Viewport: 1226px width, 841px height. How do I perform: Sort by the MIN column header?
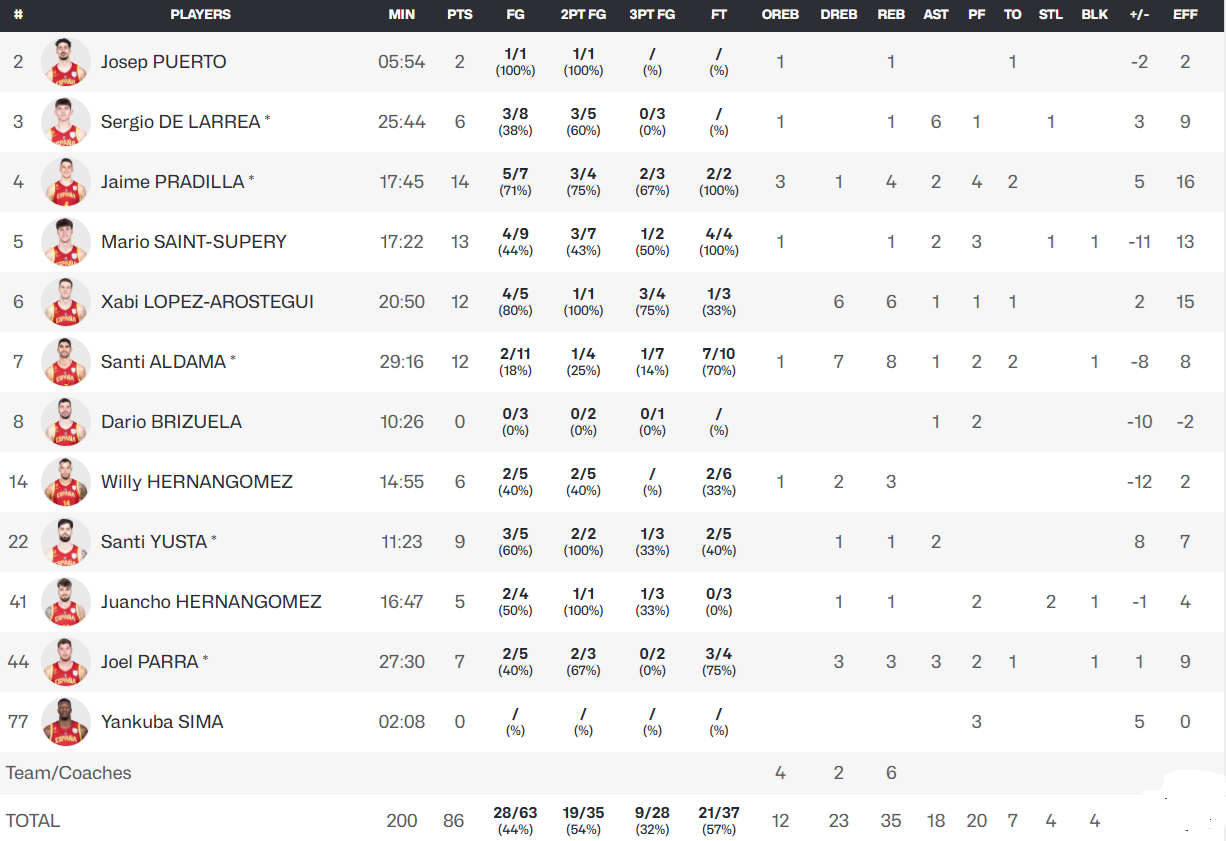click(402, 15)
